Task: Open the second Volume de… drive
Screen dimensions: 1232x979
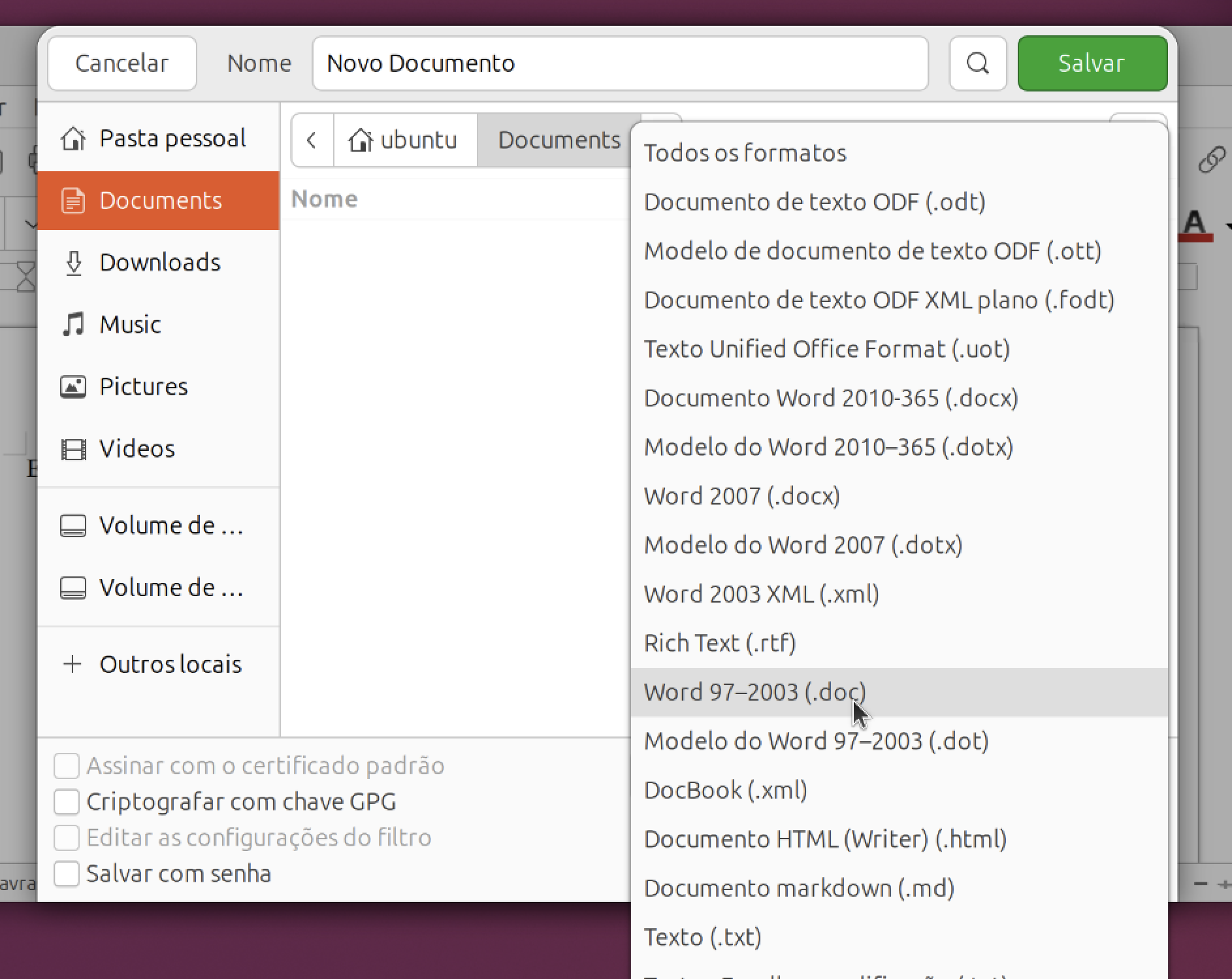Action: click(158, 588)
